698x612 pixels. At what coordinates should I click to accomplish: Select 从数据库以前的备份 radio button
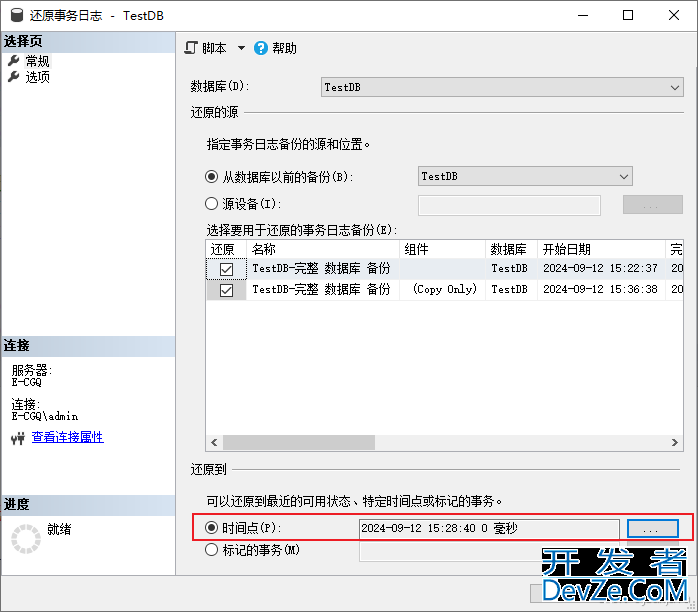(211, 177)
